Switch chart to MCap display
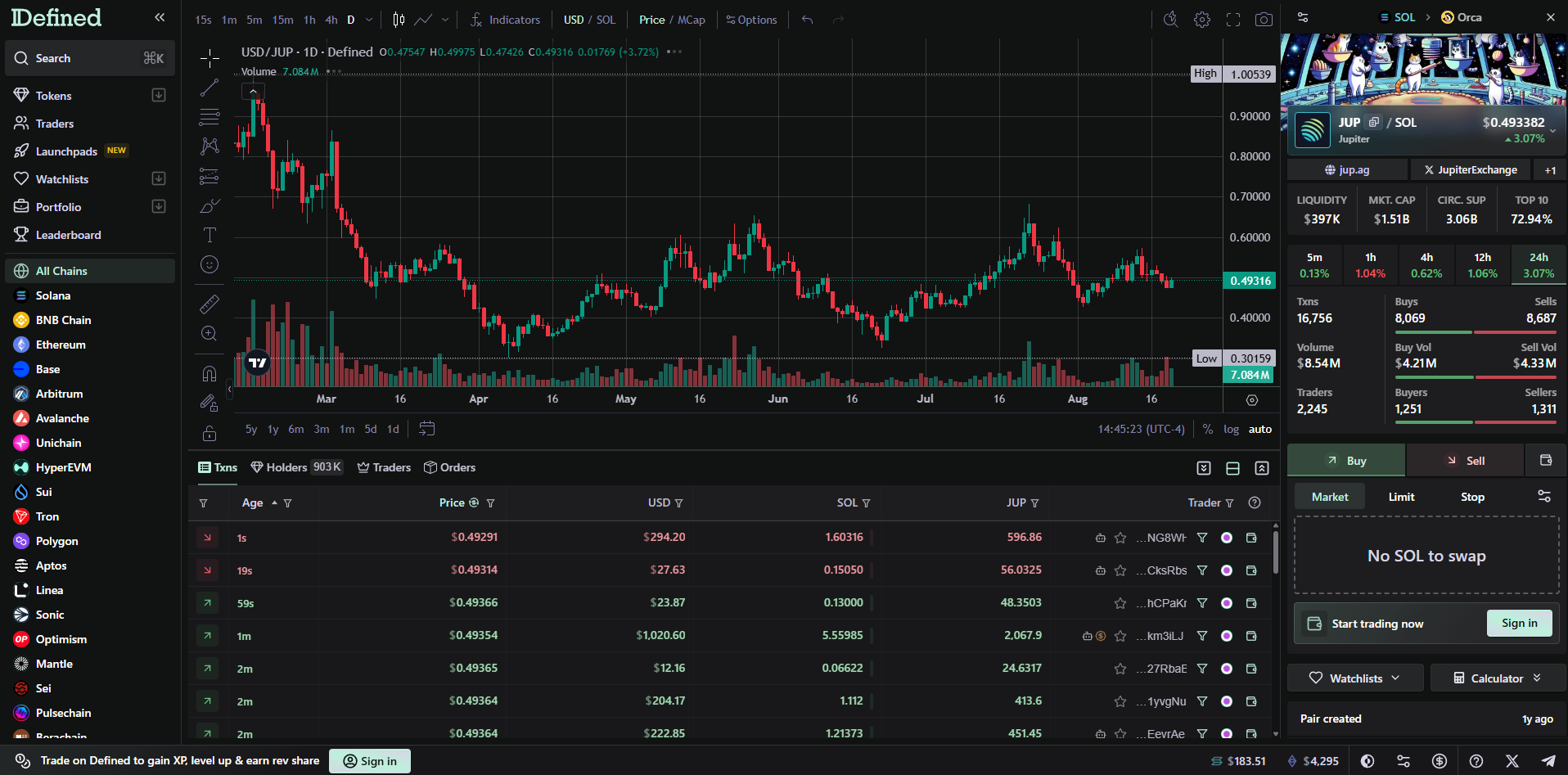This screenshot has height=775, width=1568. tap(692, 20)
